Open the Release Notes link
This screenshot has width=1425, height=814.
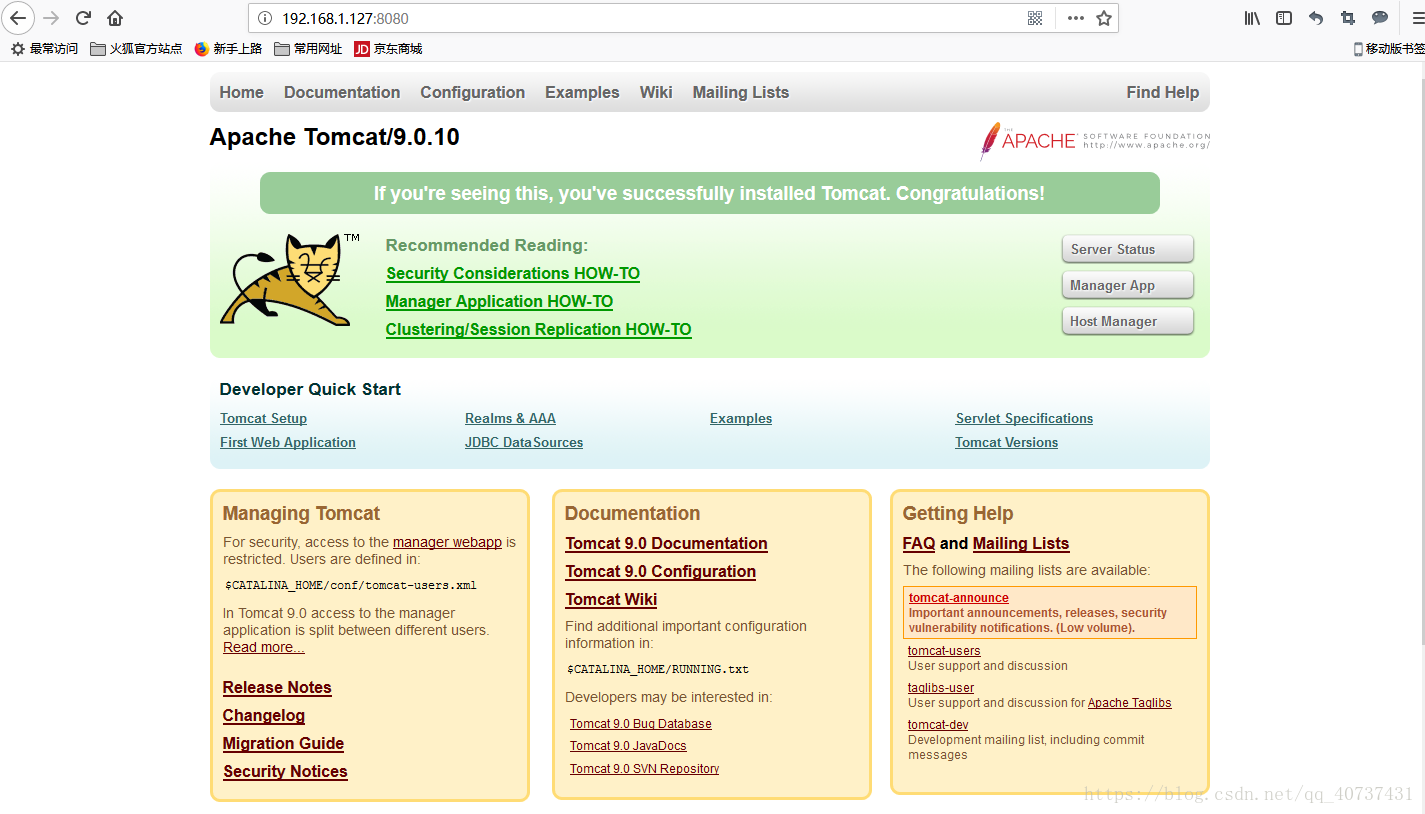pos(277,687)
